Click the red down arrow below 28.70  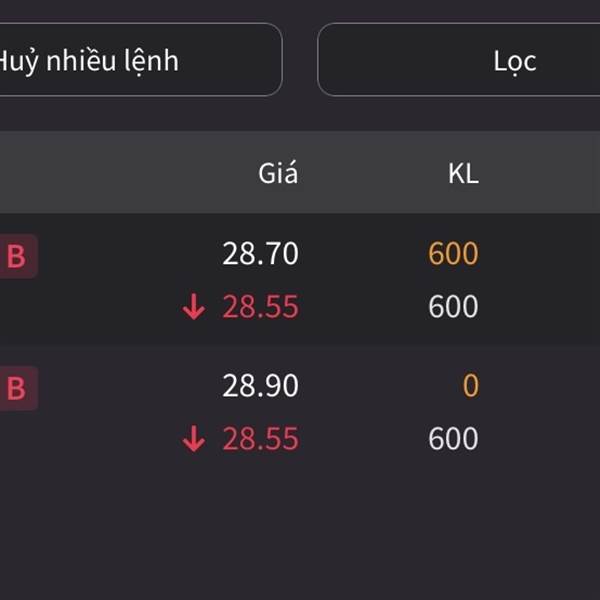[x=194, y=307]
